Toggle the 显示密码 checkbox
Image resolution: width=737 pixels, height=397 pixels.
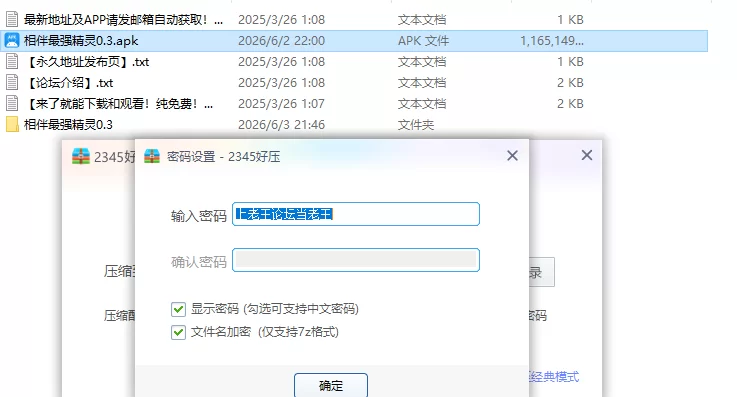tap(178, 309)
